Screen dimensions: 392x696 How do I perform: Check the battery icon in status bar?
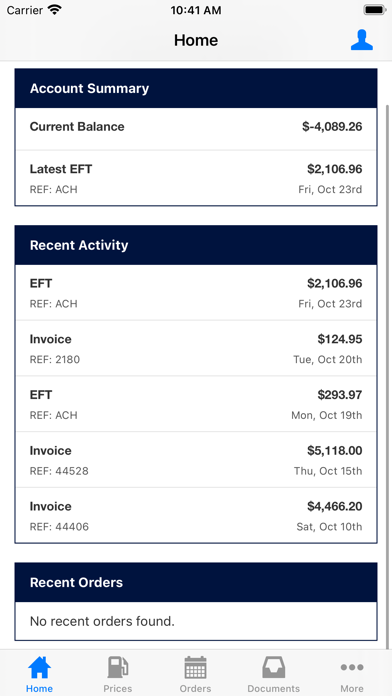tap(374, 10)
